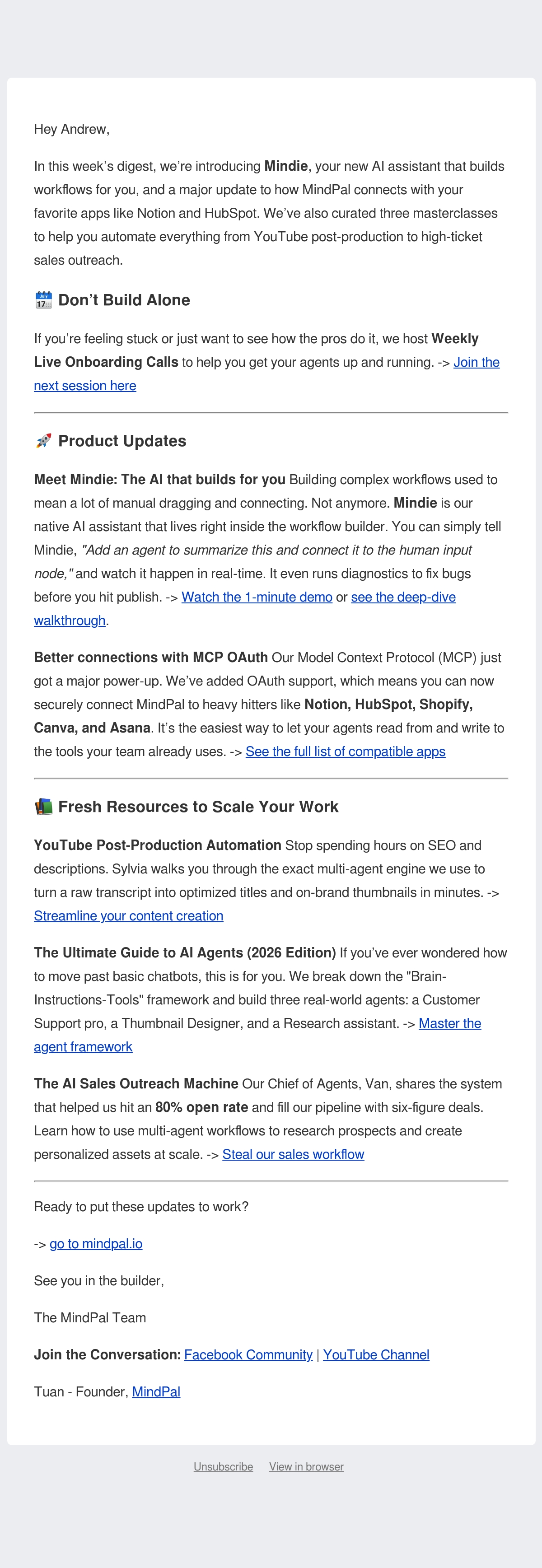Click 'The Ultimate Guide to AI Agents (2026 Edition)'

coord(185,953)
